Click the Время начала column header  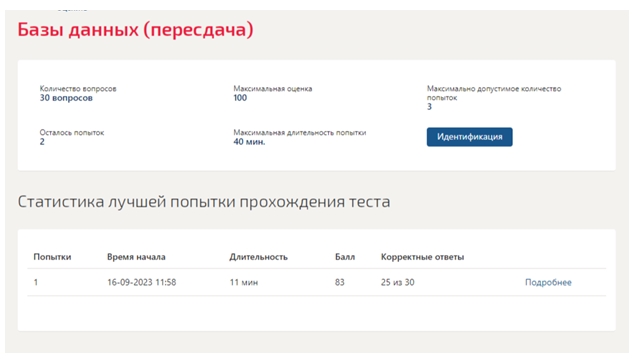point(136,257)
